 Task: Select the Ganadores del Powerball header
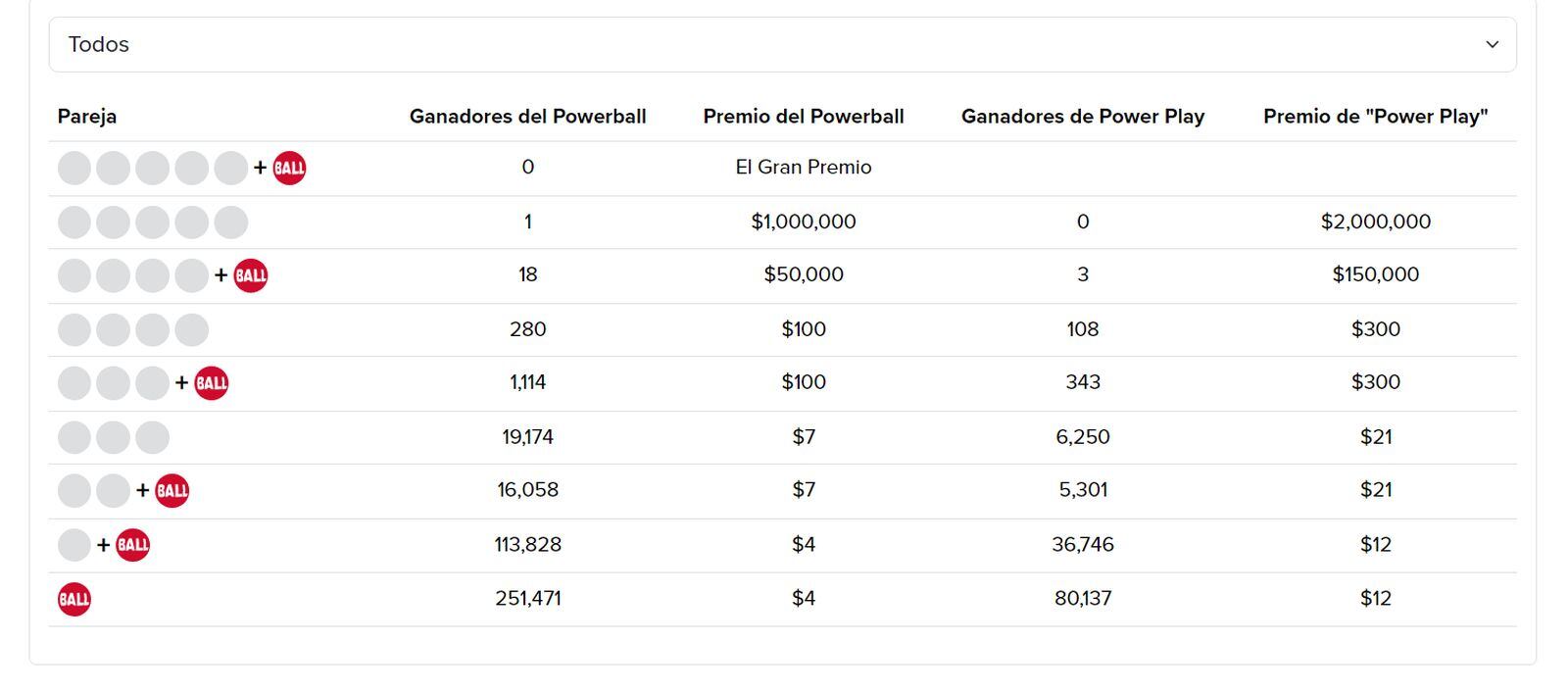click(x=527, y=116)
